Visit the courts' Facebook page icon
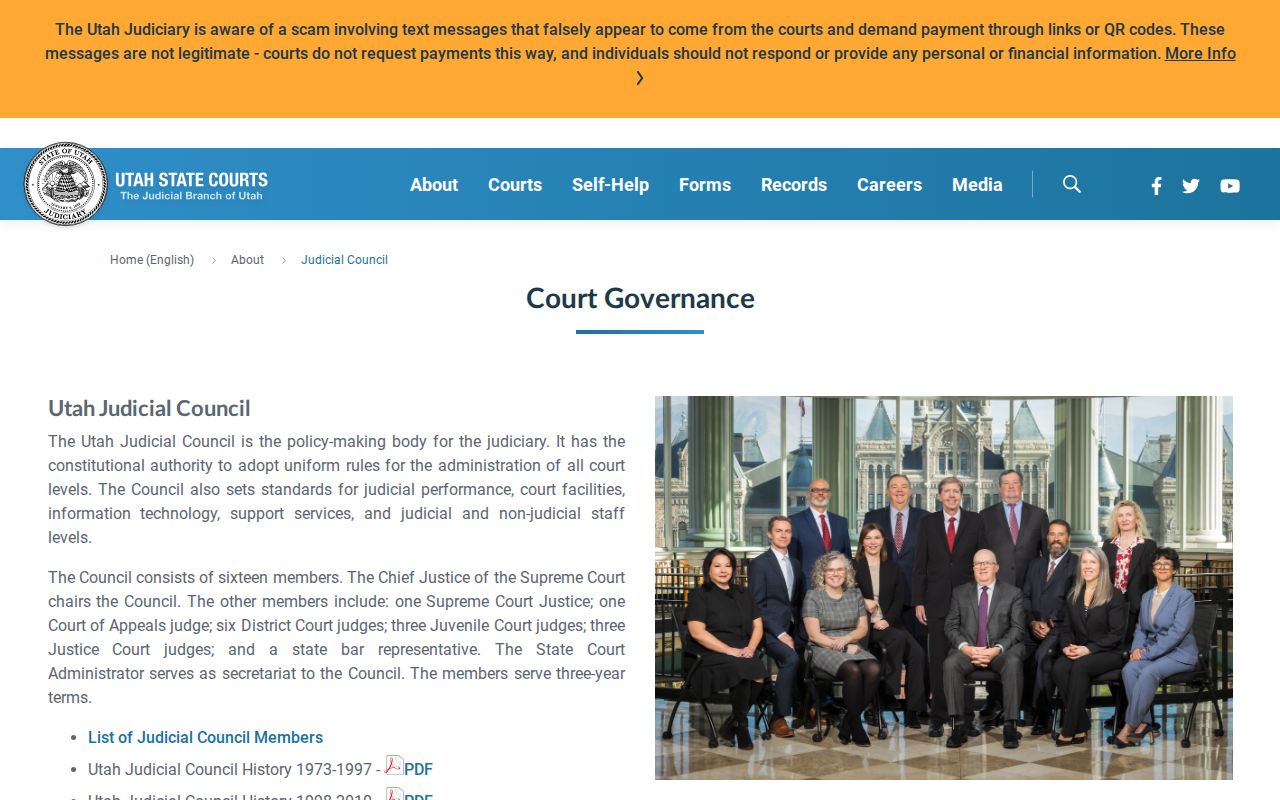The height and width of the screenshot is (800, 1280). tap(1156, 185)
